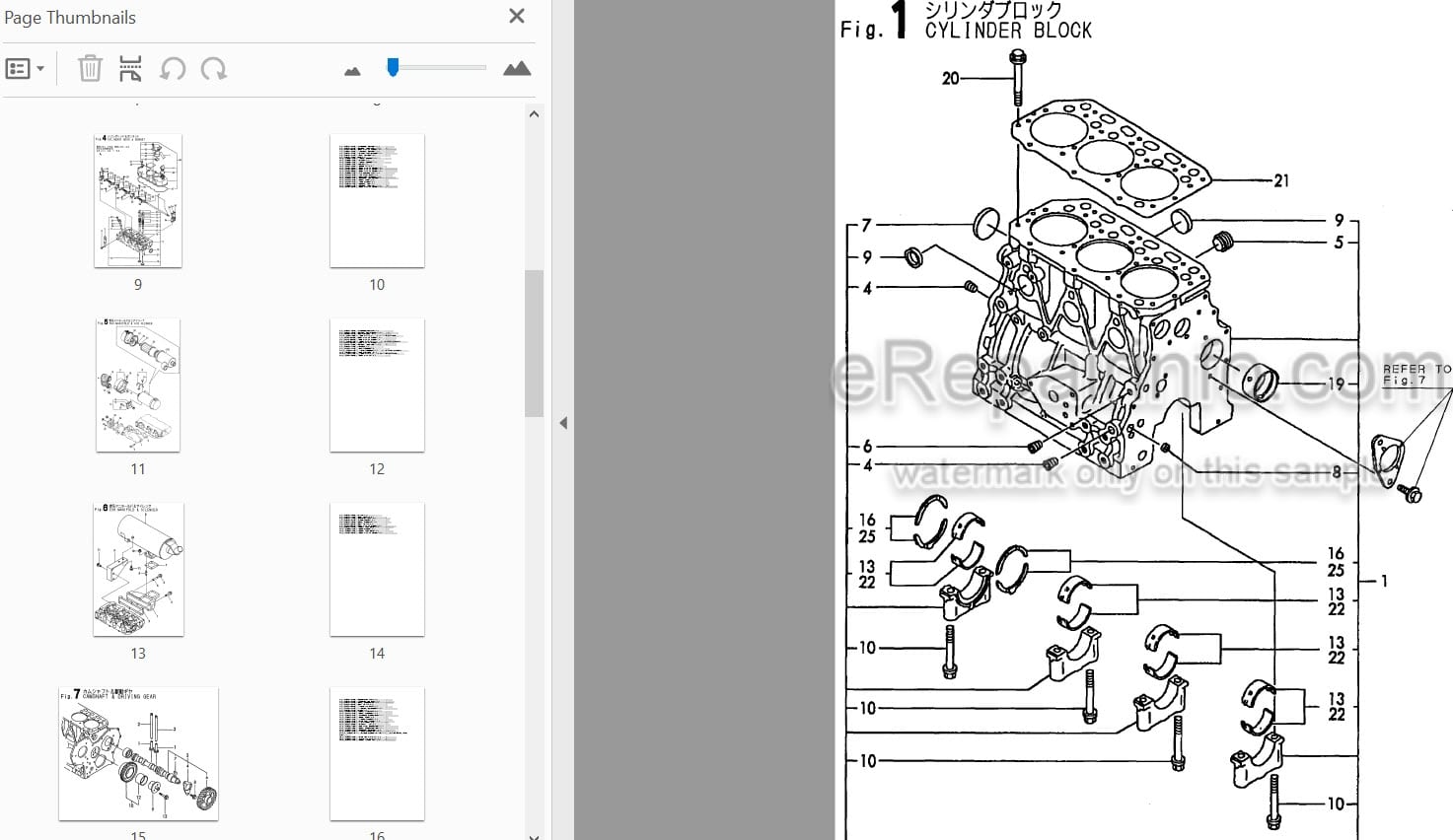Screen dimensions: 1453x840
Task: Collapse the navigation pane with arrow
Action: point(563,423)
